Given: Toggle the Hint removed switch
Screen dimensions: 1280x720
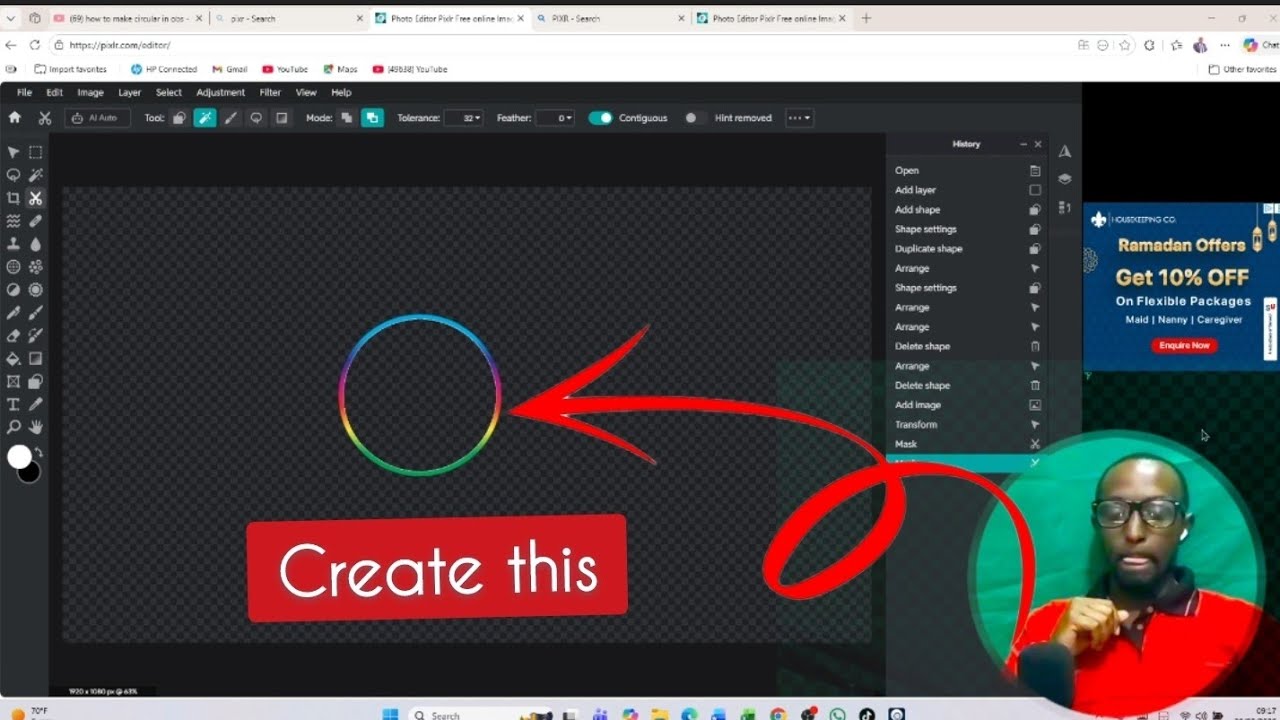Looking at the screenshot, I should pyautogui.click(x=695, y=118).
